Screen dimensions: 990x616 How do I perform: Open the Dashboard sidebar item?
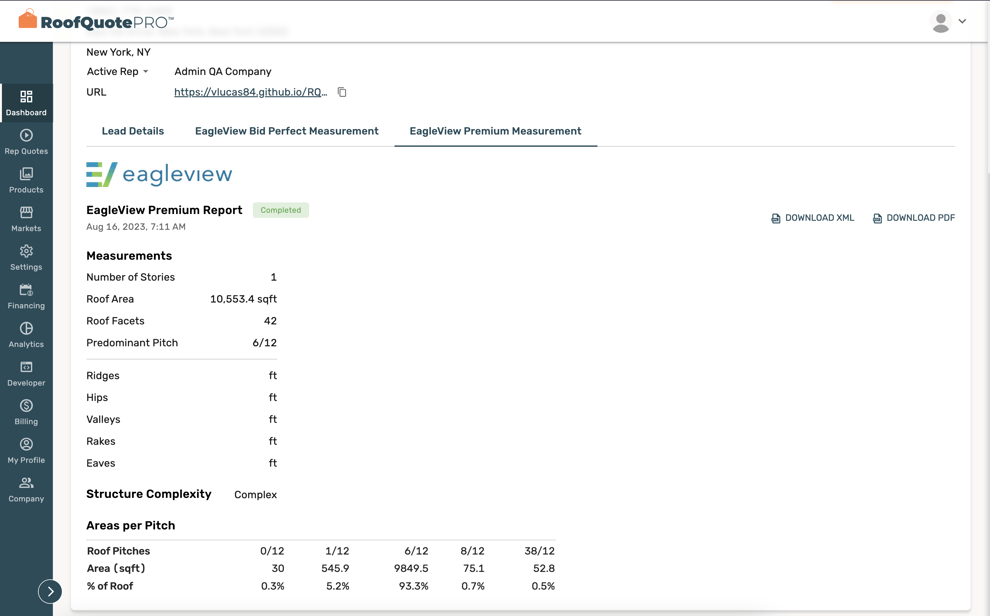26,103
